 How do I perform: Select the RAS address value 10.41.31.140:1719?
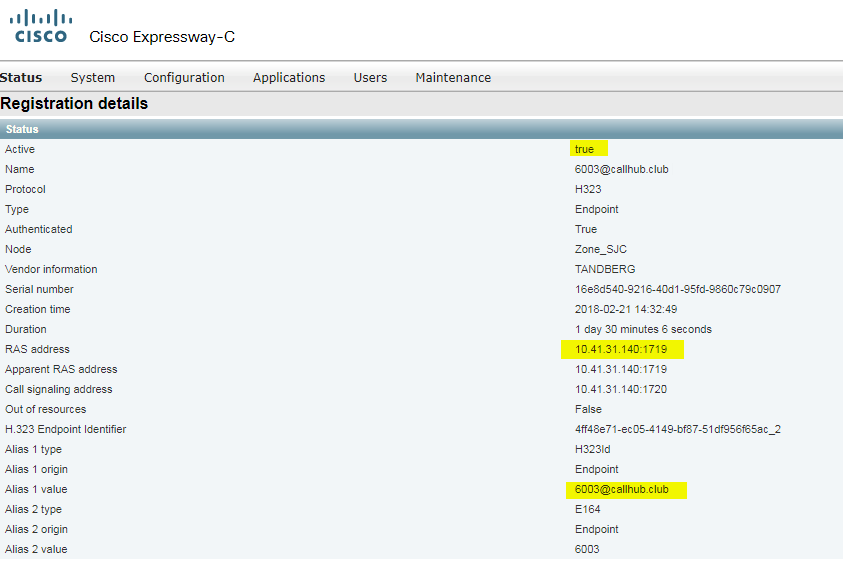[621, 349]
